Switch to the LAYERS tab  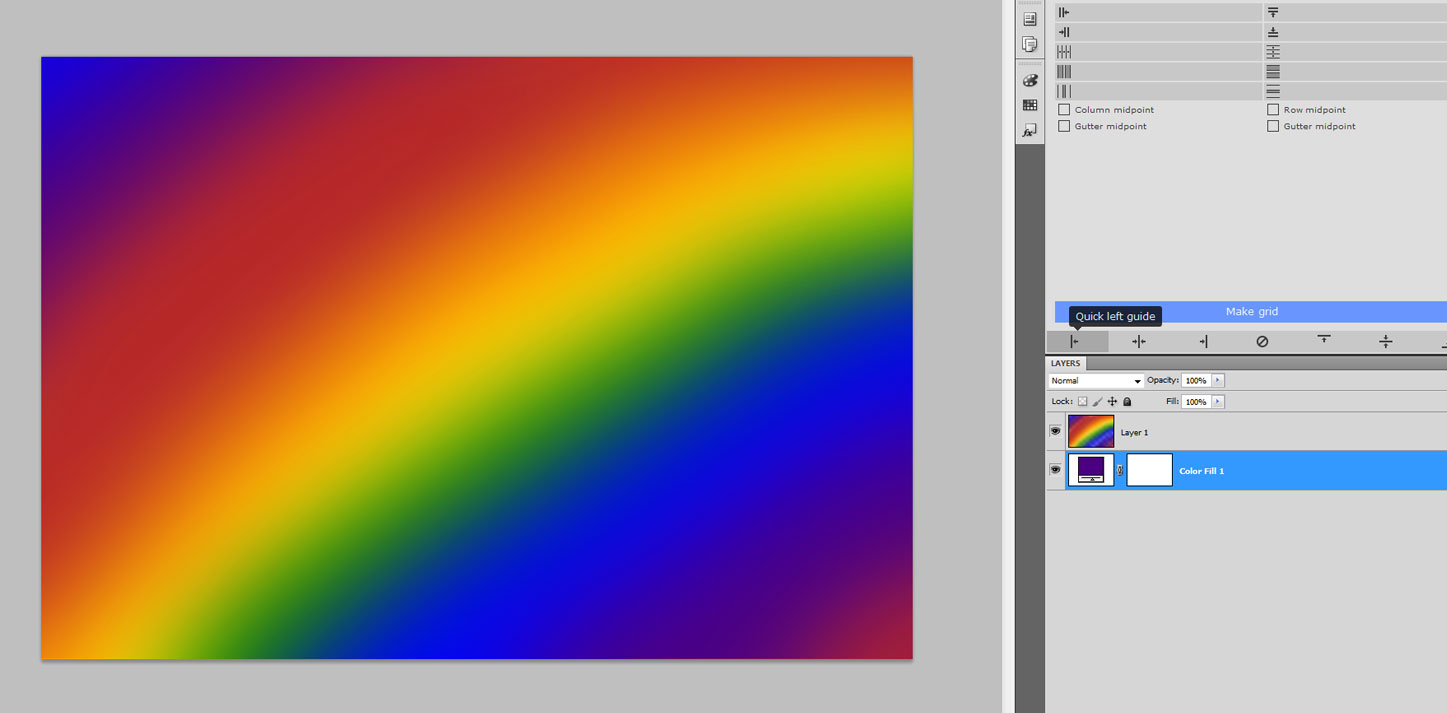pos(1066,363)
